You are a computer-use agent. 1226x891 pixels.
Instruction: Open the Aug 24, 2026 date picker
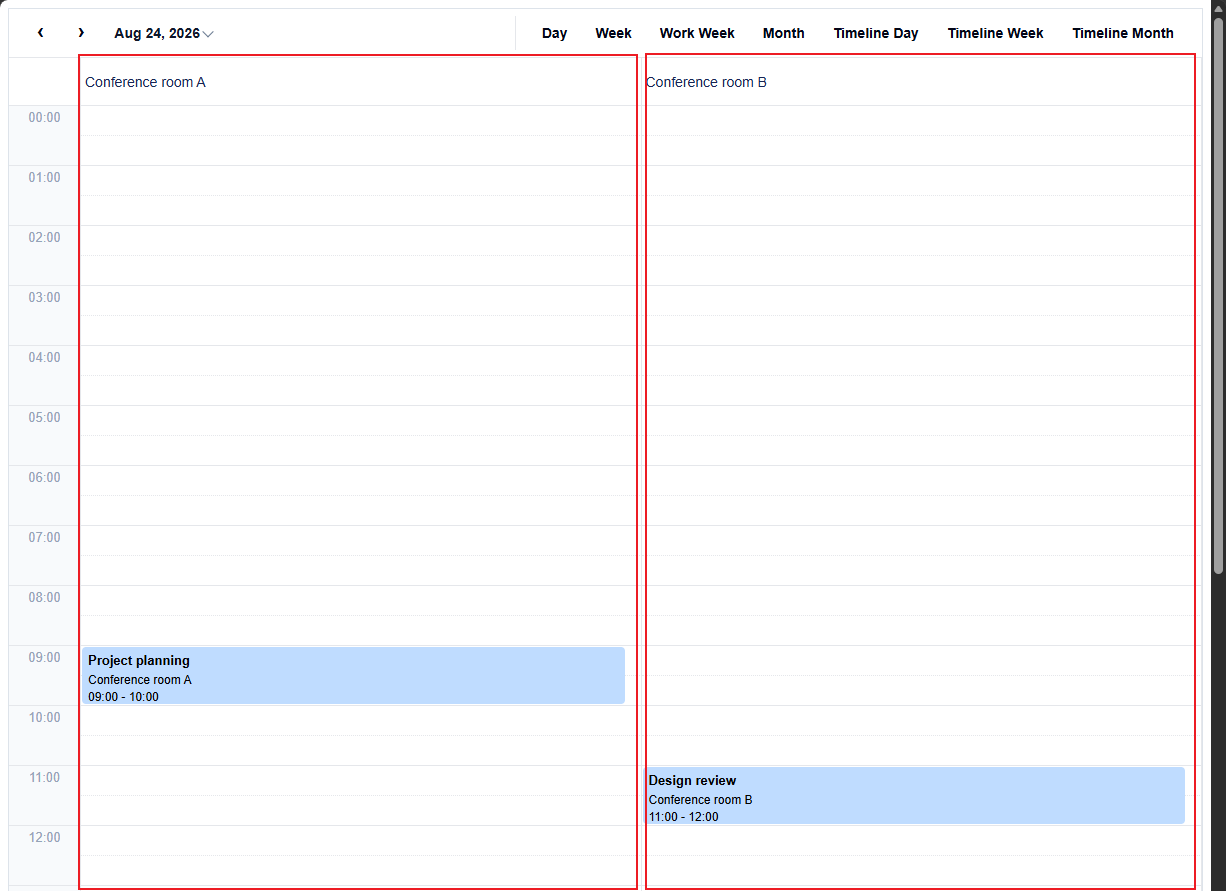coord(163,33)
